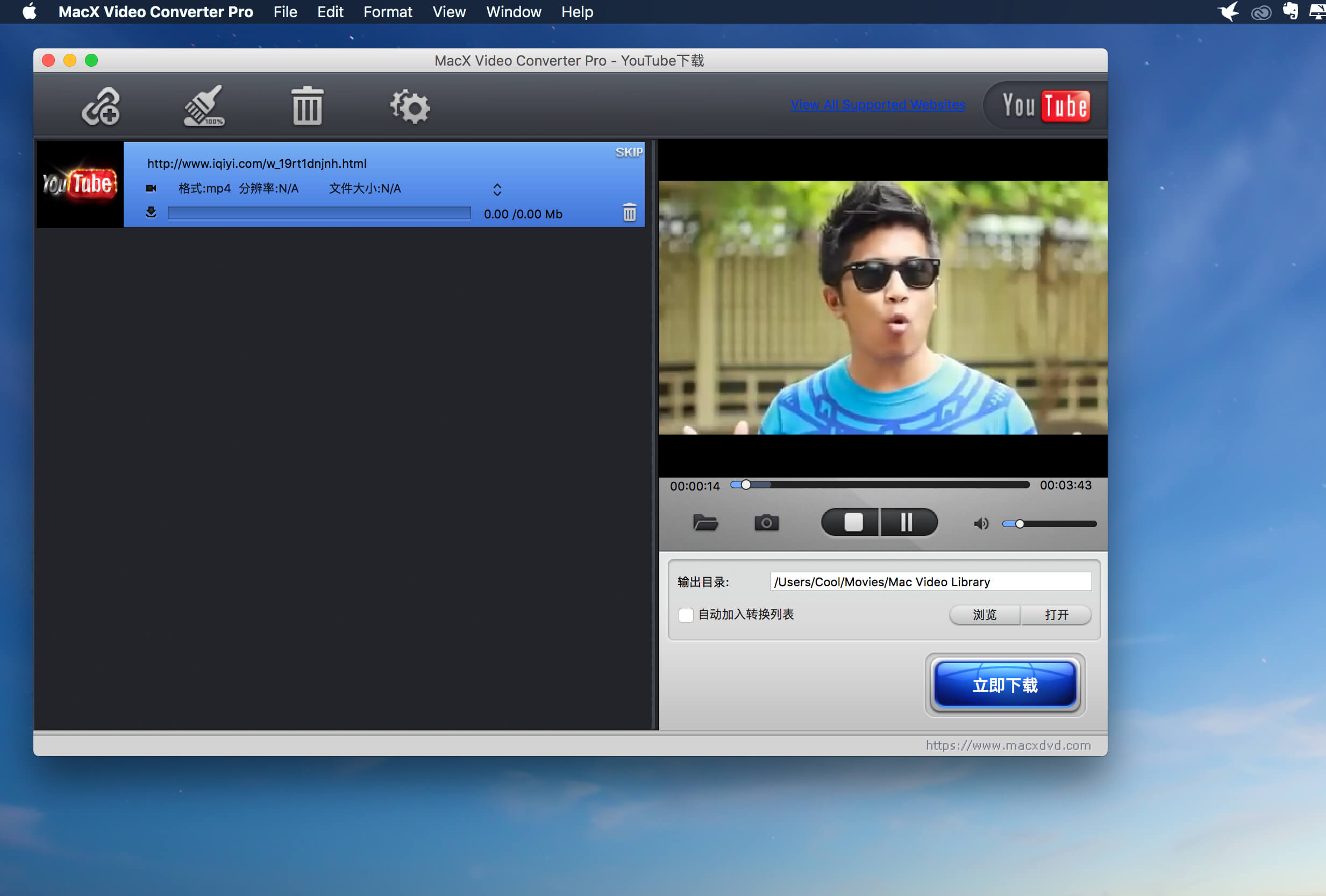Click the bird icon in menu bar
The width and height of the screenshot is (1326, 896).
tap(1229, 11)
